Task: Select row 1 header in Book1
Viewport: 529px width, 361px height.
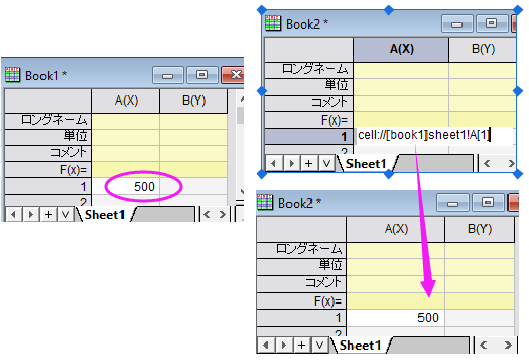Action: (x=48, y=186)
